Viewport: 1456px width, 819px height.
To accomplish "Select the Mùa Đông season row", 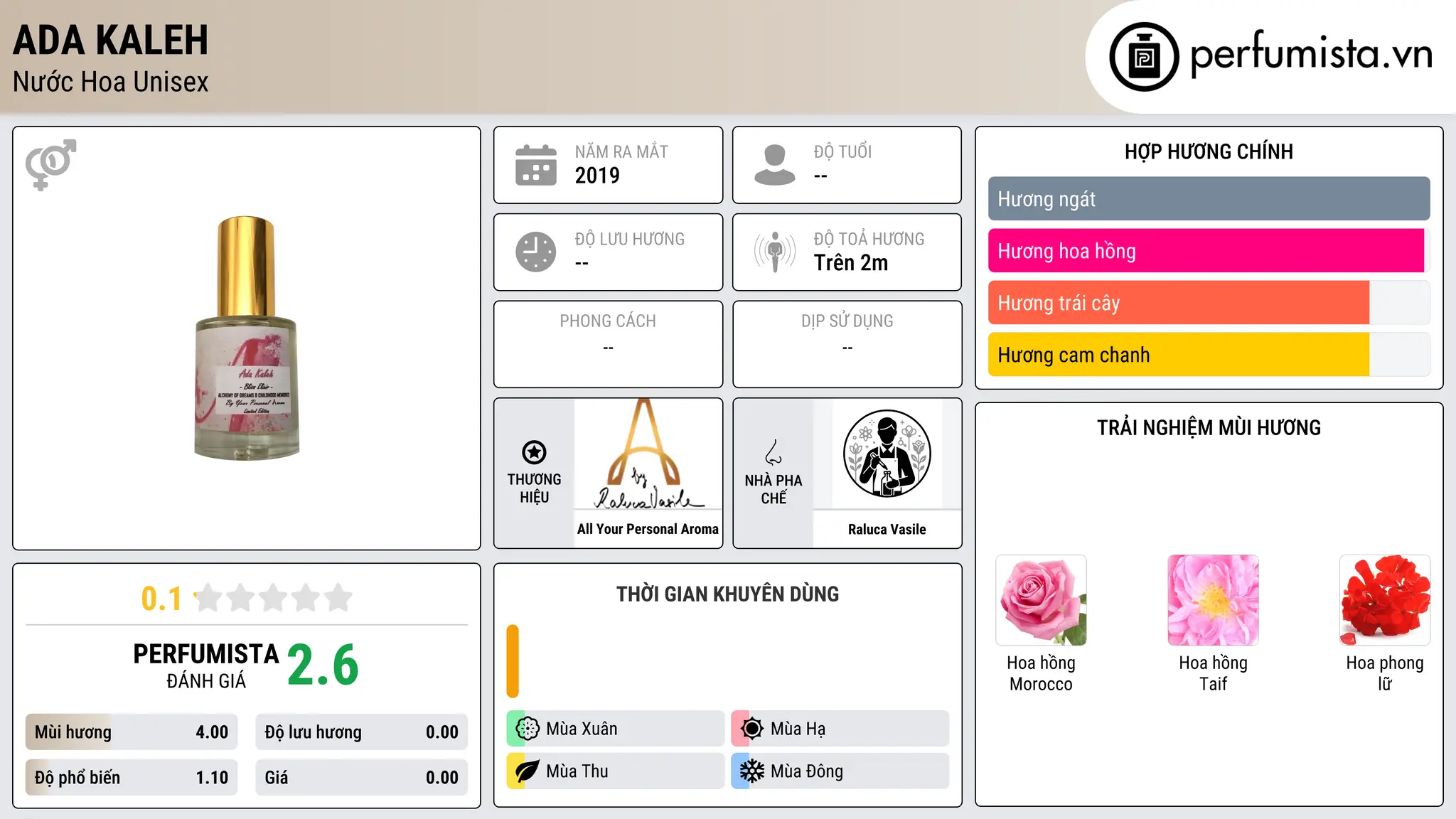I will (x=840, y=771).
